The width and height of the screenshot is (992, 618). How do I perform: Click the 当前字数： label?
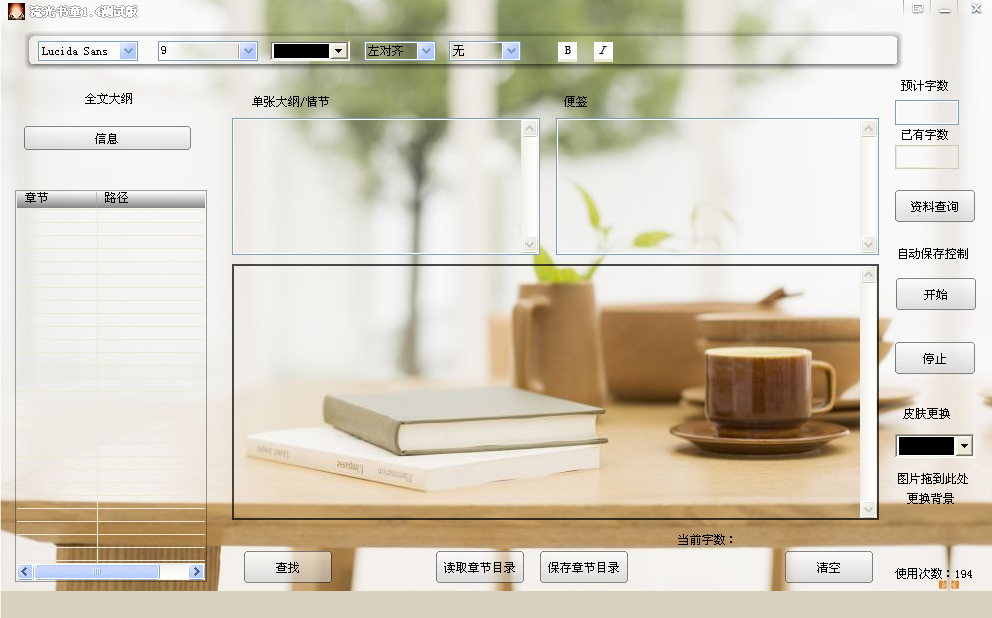[705, 540]
